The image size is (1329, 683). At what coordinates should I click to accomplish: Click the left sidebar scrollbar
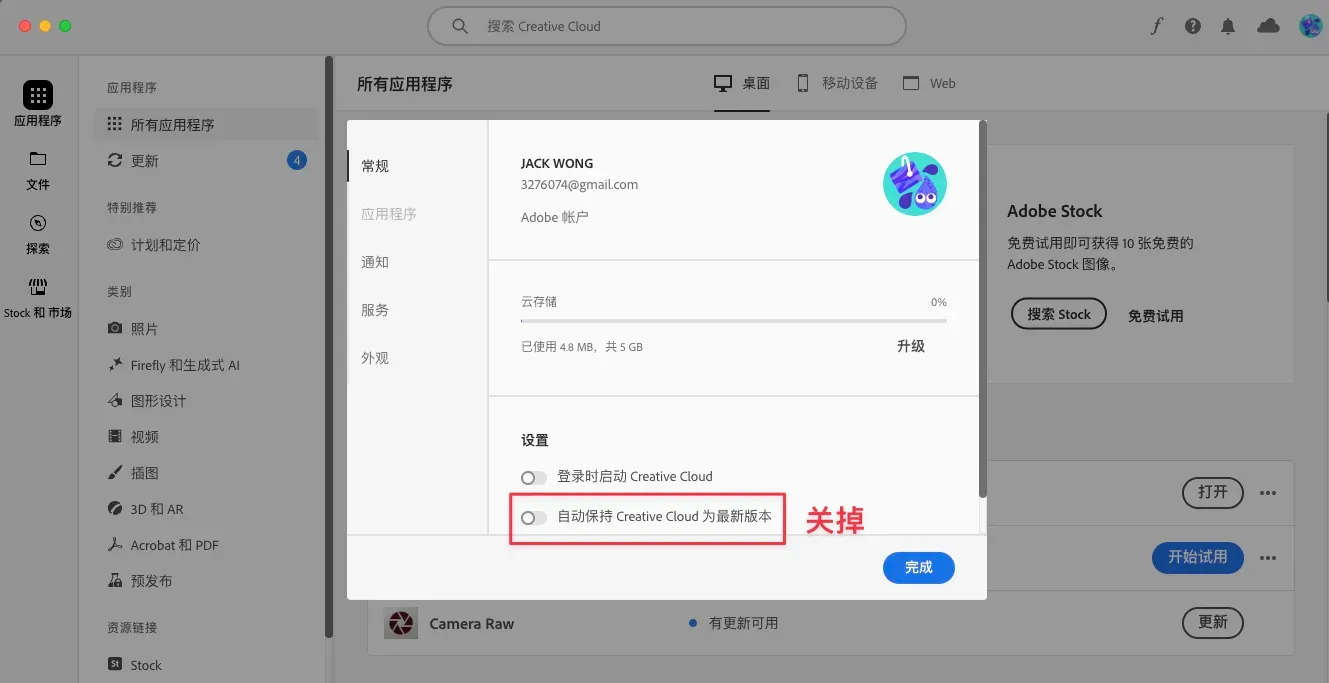[329, 348]
